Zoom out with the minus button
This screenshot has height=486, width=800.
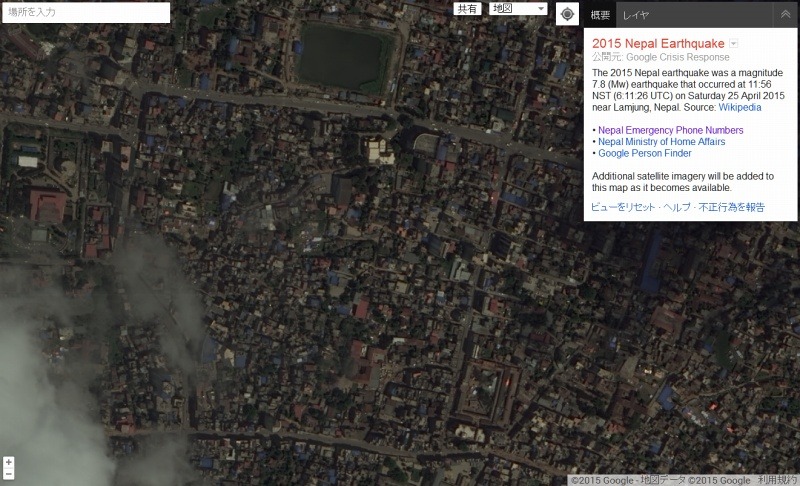(8, 474)
